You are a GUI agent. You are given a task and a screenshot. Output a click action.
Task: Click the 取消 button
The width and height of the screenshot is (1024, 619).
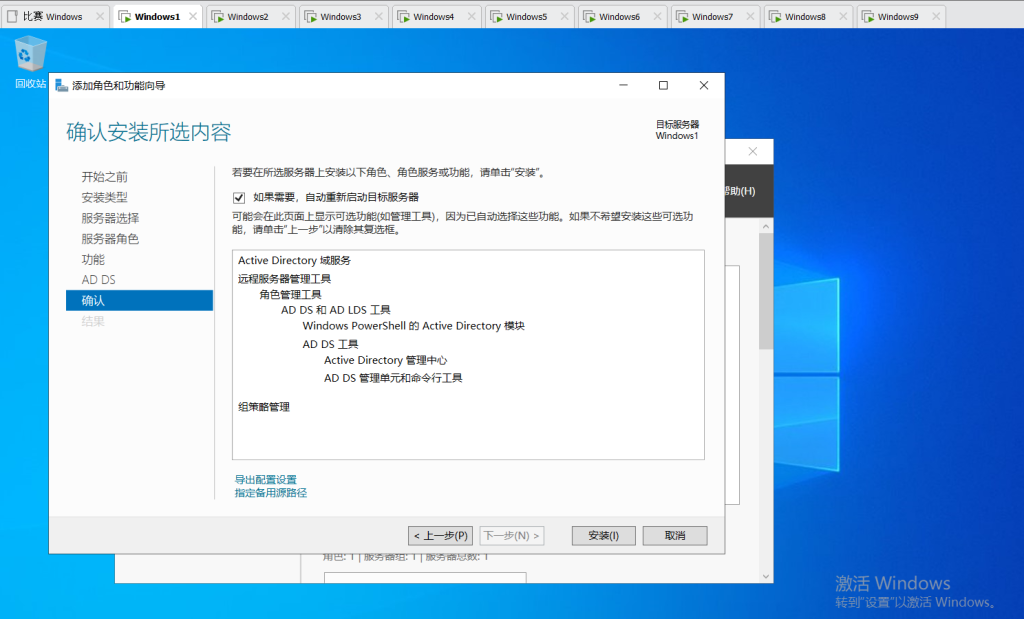[x=675, y=536]
